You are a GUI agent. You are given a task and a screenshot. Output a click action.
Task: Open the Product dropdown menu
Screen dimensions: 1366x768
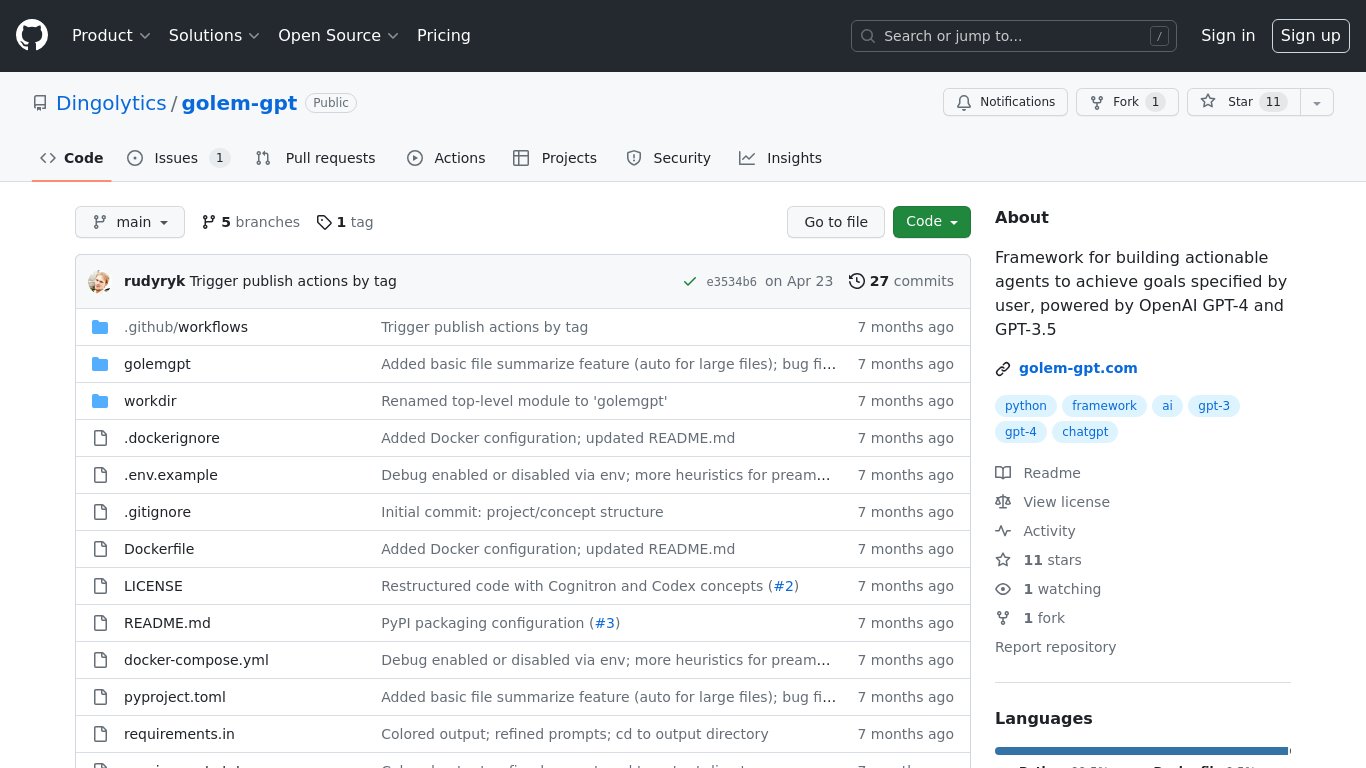(x=111, y=36)
